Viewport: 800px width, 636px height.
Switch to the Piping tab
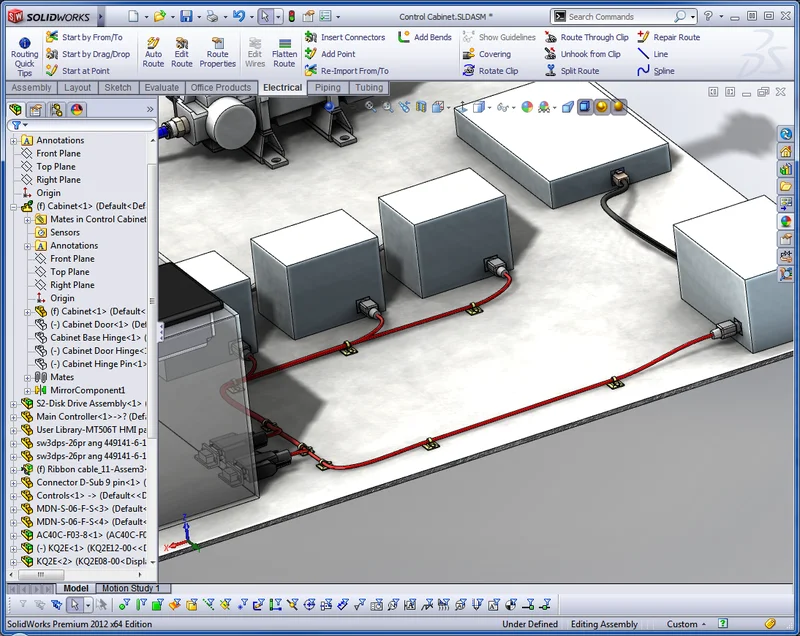click(327, 88)
